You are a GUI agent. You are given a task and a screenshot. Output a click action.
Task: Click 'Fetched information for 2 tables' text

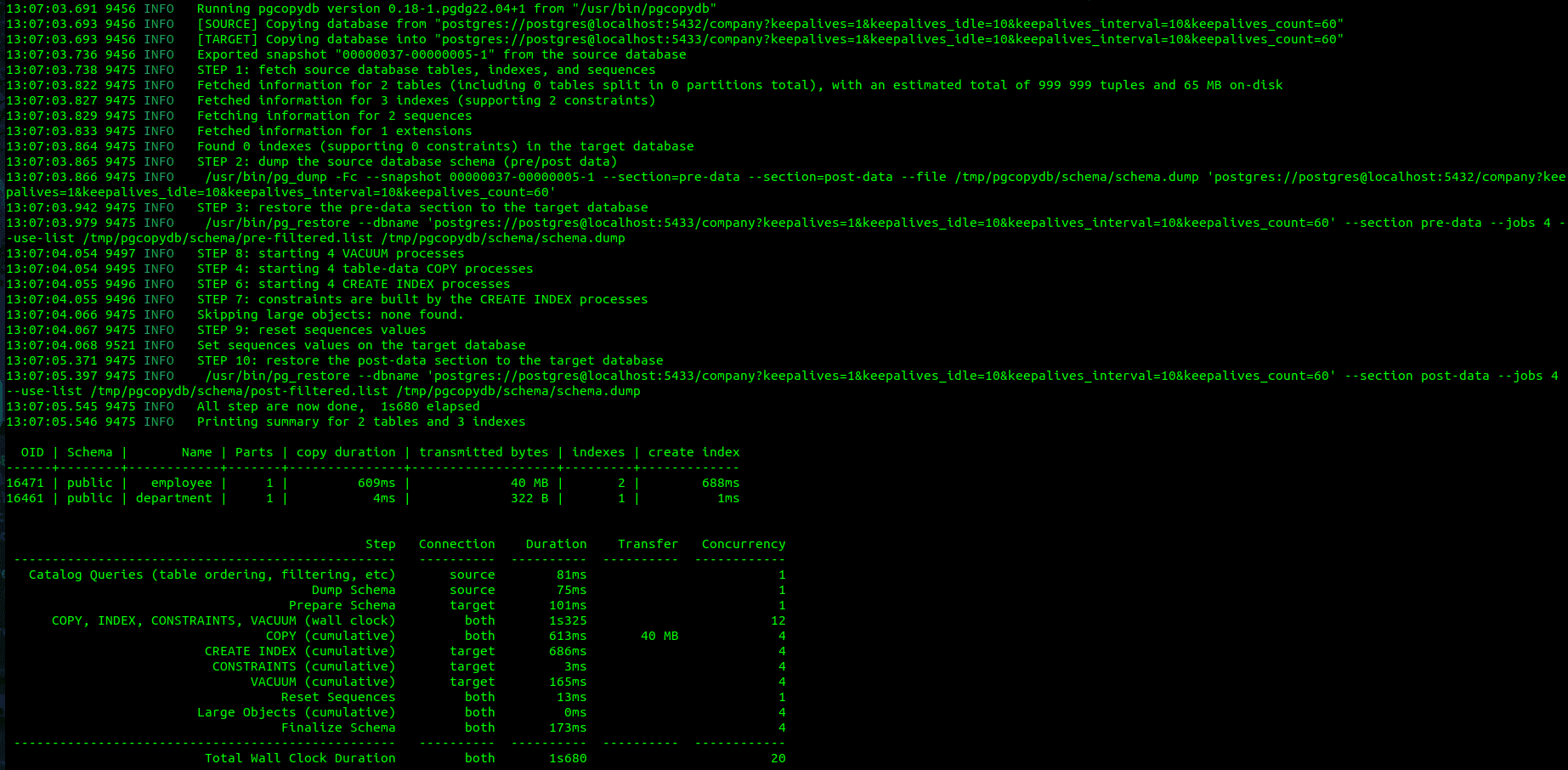click(x=320, y=85)
